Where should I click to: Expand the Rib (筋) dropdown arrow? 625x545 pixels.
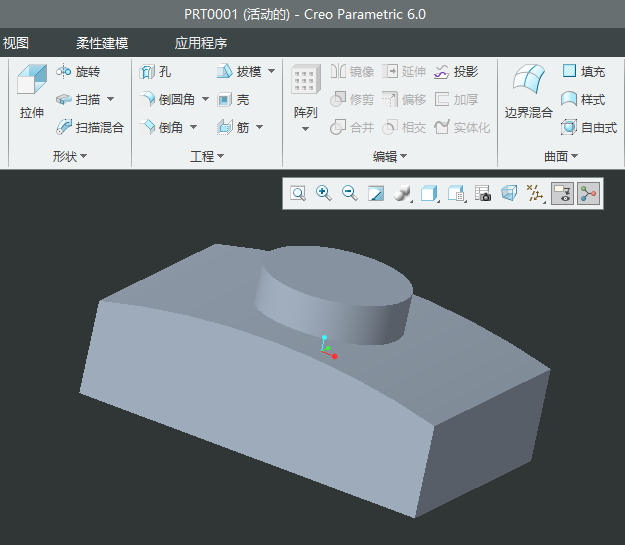(x=259, y=127)
